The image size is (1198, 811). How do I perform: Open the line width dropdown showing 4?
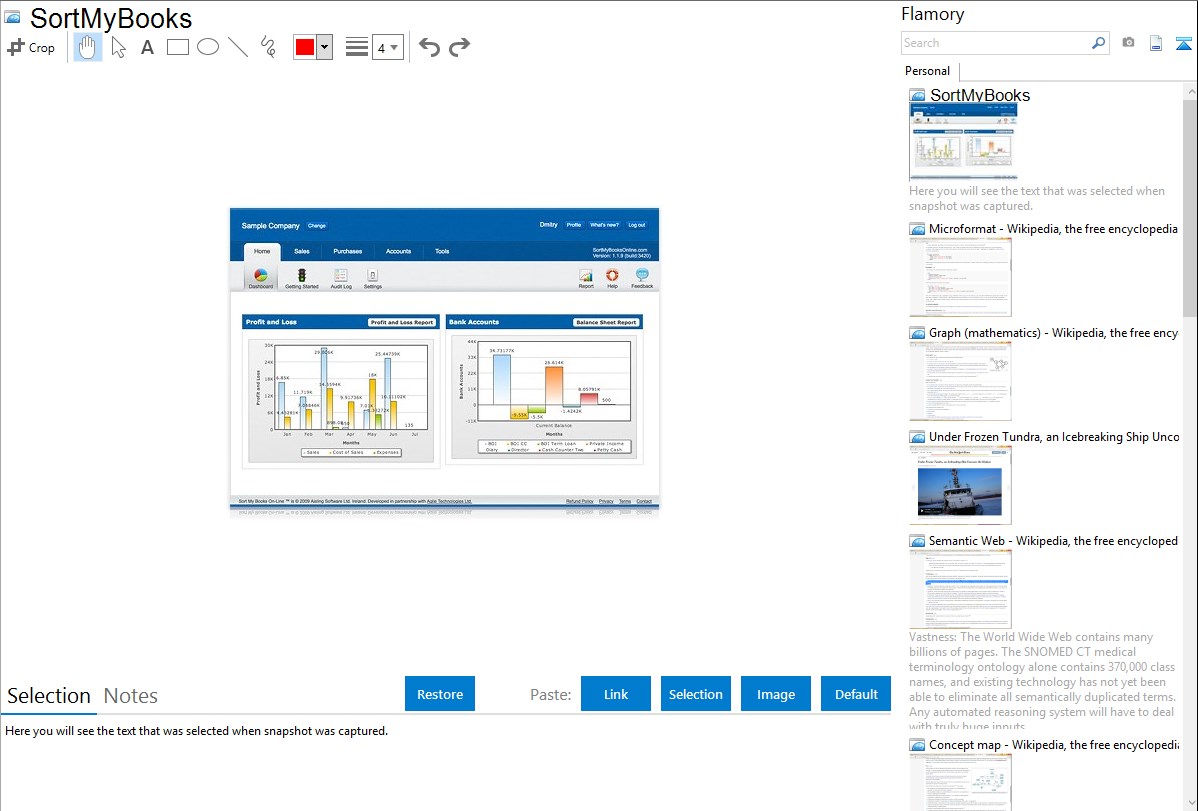point(387,47)
